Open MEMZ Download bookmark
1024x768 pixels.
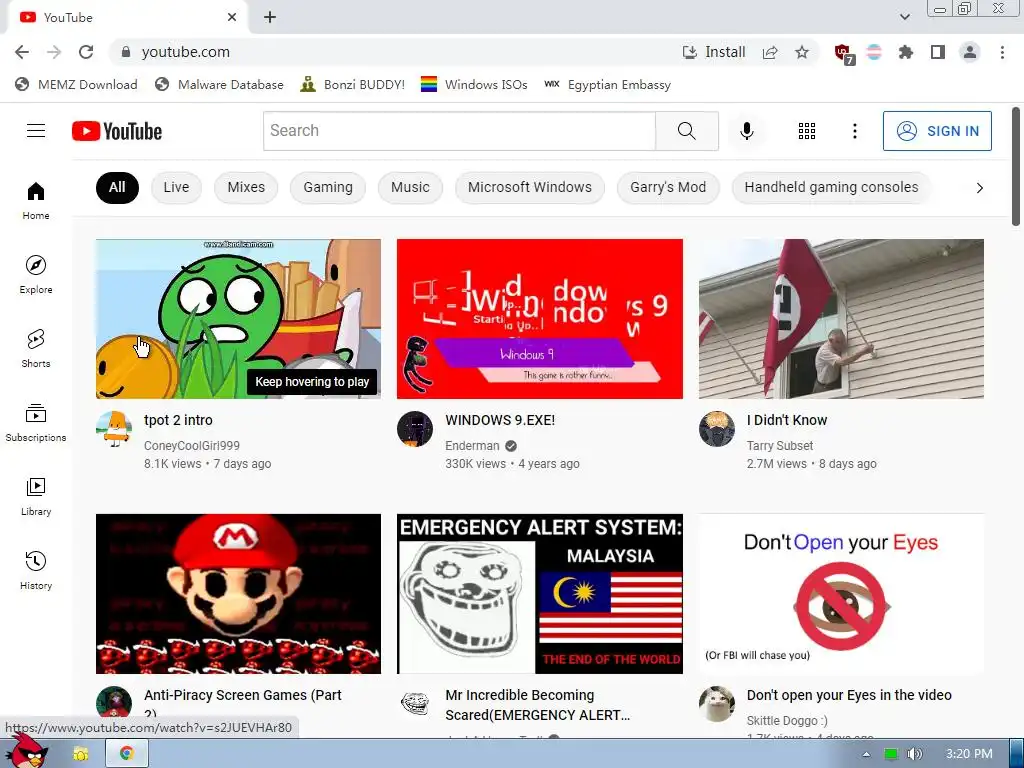coord(76,85)
